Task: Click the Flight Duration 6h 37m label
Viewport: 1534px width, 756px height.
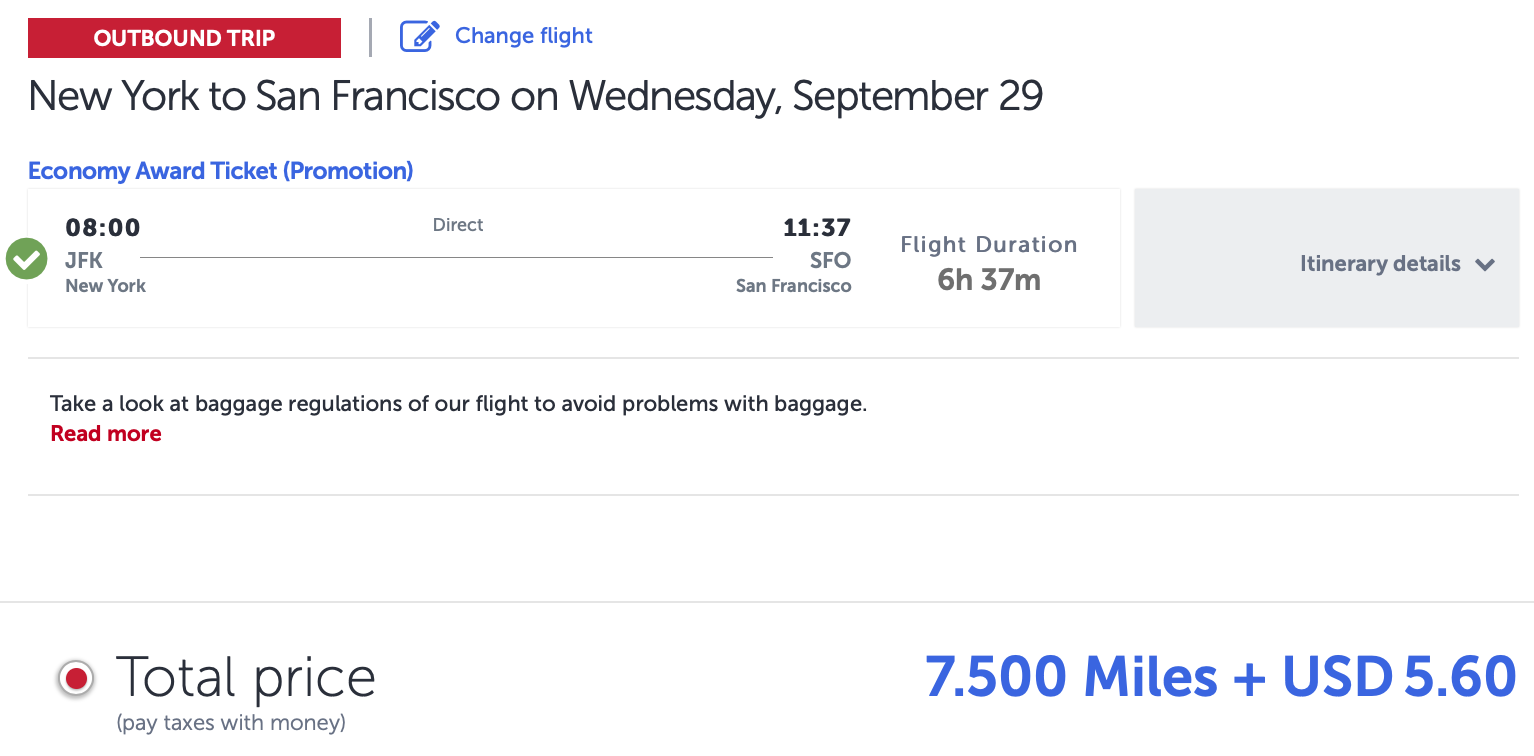Action: tap(989, 262)
